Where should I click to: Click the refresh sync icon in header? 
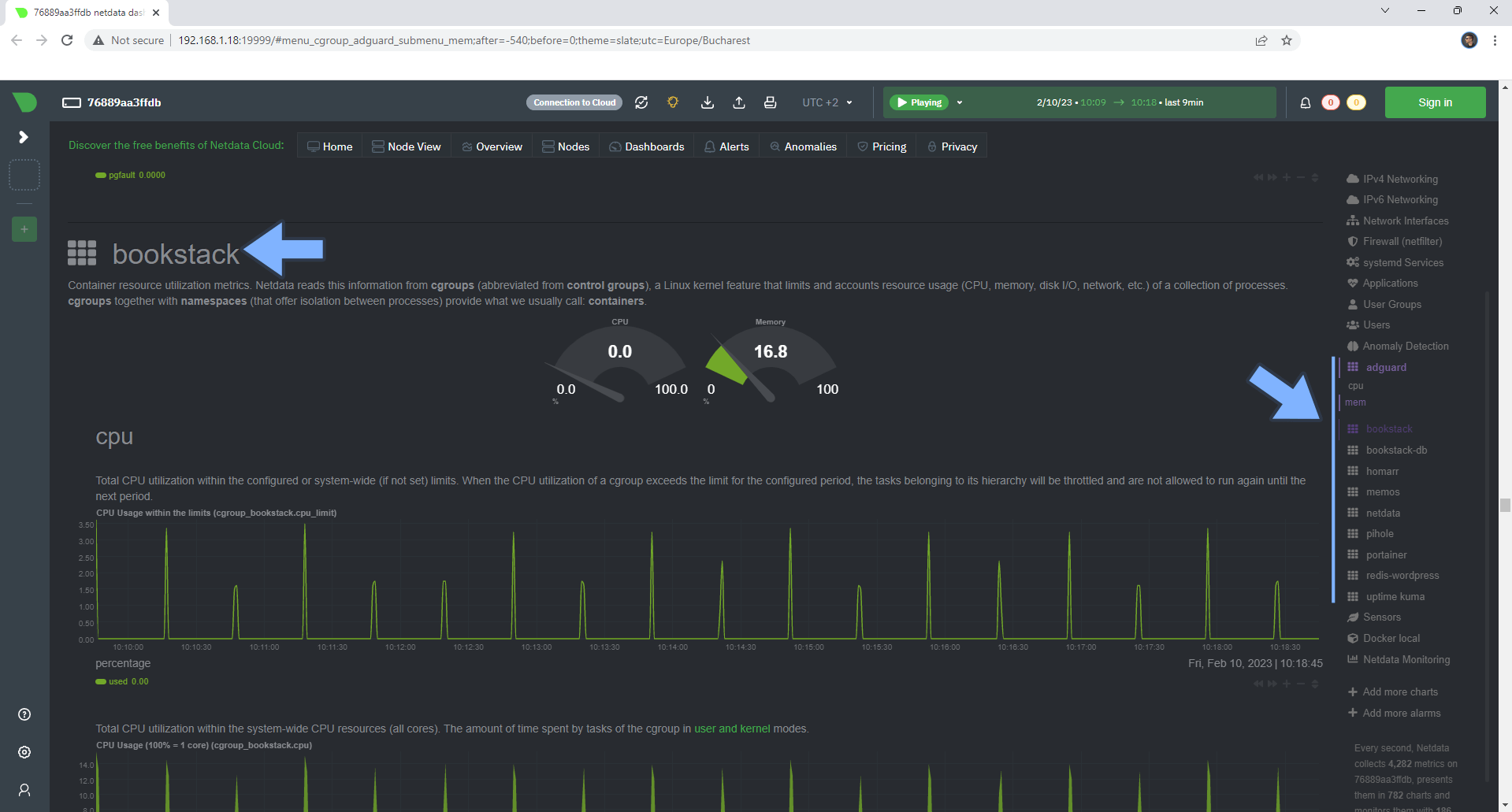click(x=641, y=102)
